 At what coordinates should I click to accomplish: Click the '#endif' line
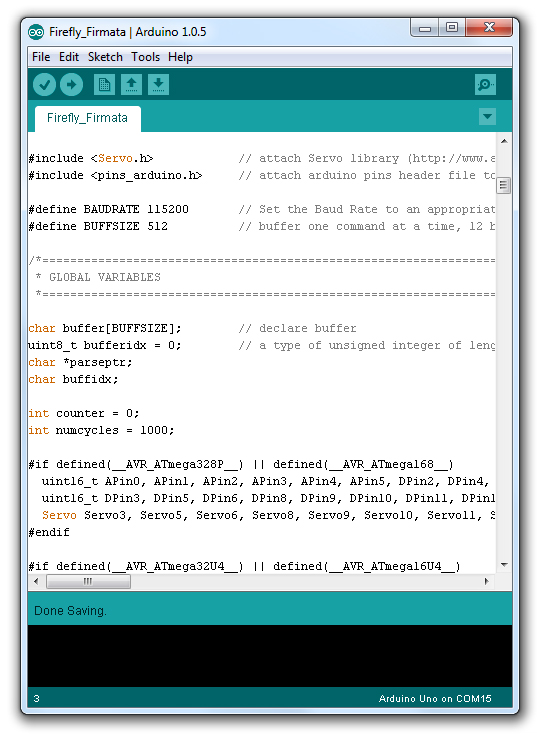point(49,533)
